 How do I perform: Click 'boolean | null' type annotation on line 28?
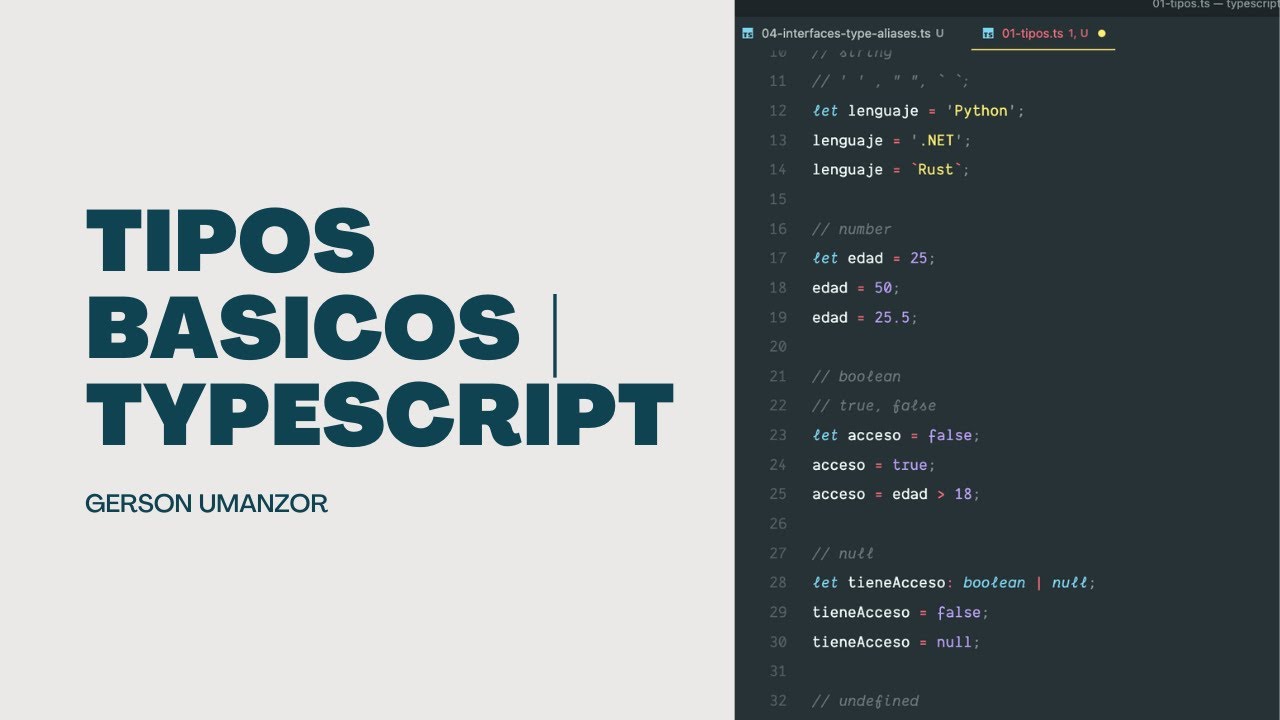click(1025, 582)
